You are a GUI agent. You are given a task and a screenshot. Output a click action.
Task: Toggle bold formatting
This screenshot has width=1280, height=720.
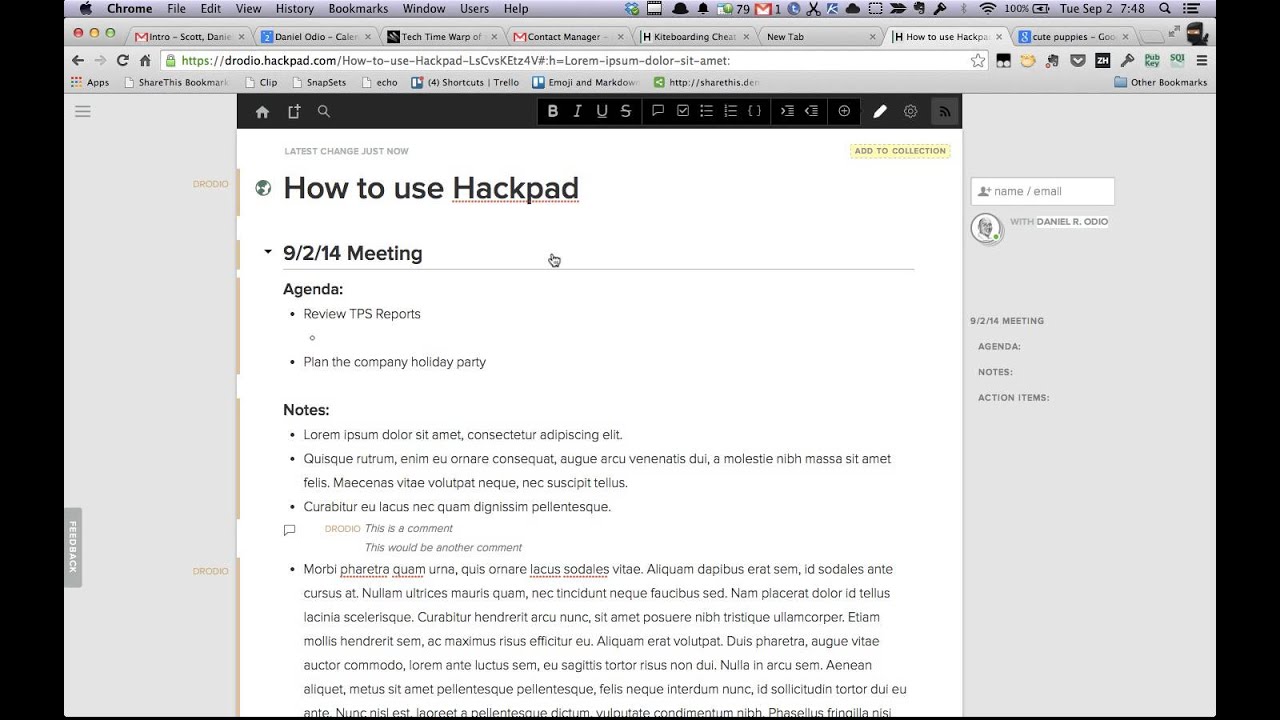pyautogui.click(x=552, y=111)
